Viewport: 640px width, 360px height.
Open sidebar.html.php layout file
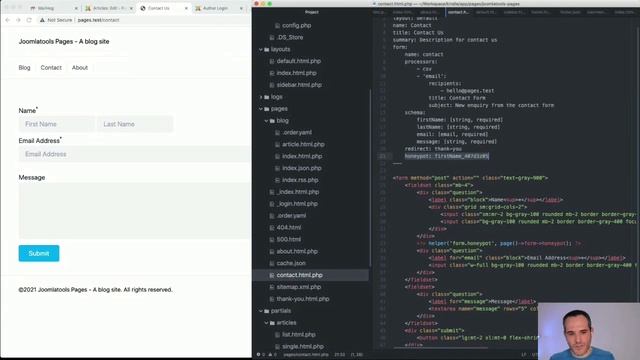(x=299, y=85)
